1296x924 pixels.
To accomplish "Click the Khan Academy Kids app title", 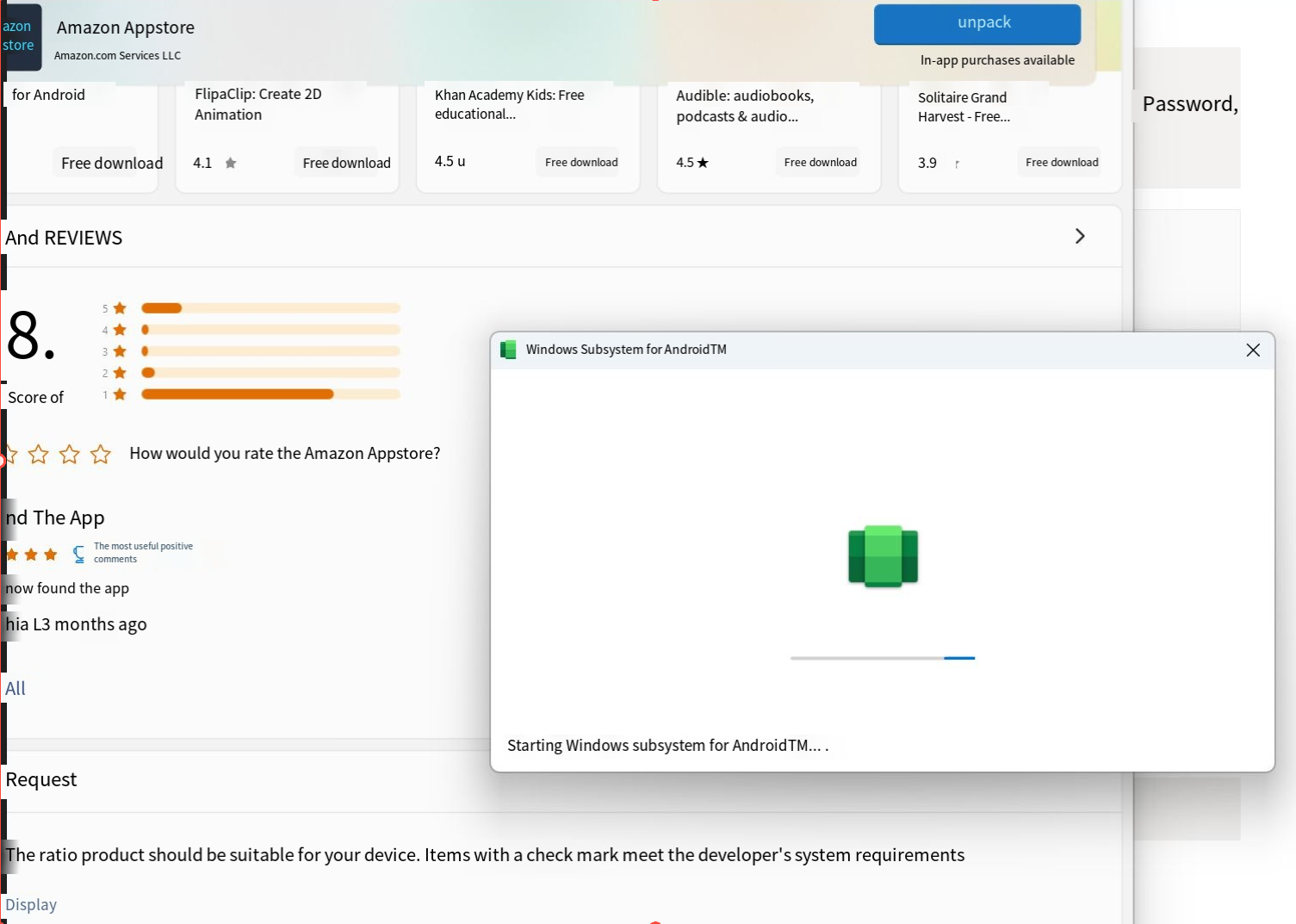I will [x=510, y=104].
